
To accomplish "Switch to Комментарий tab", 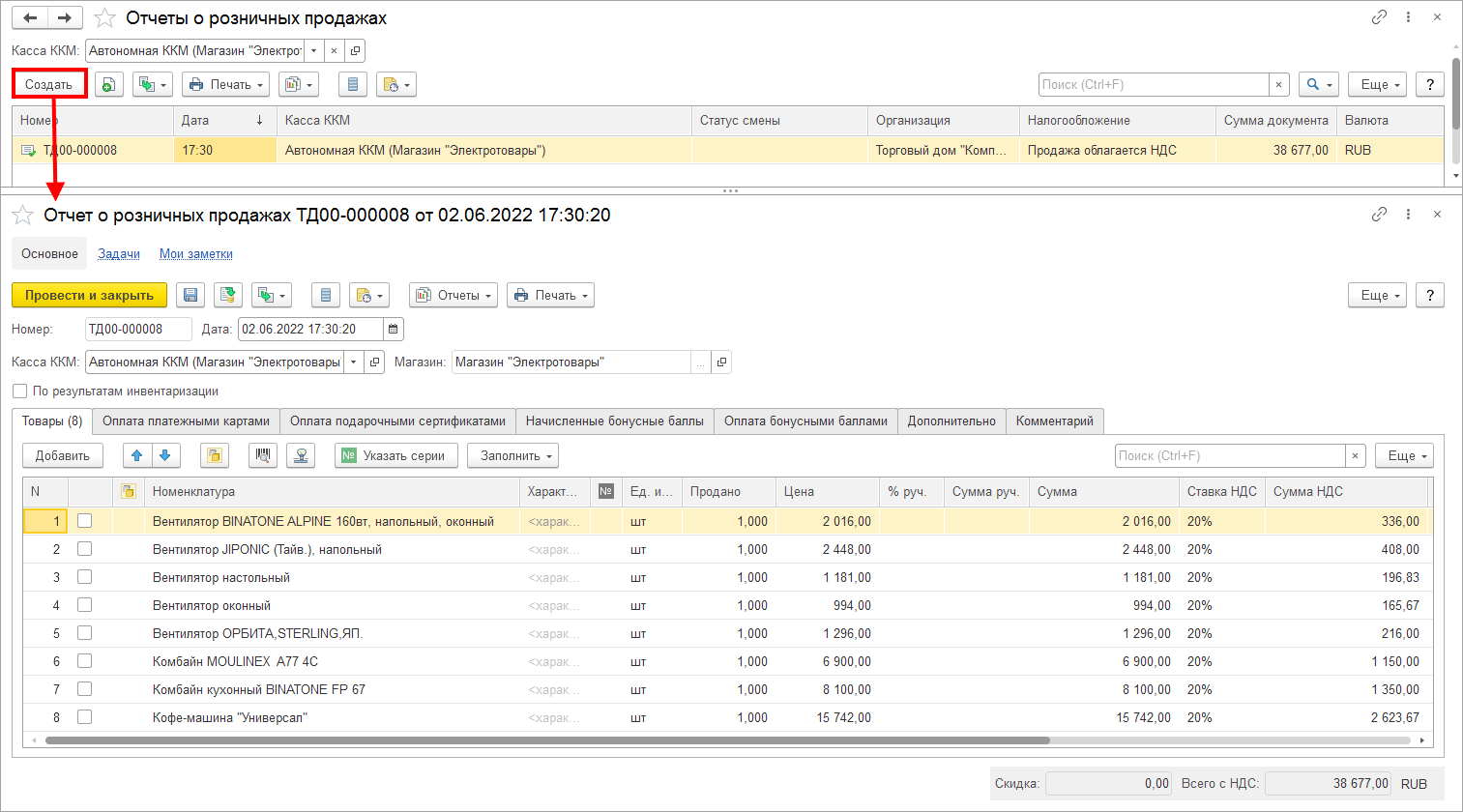I will 1055,421.
